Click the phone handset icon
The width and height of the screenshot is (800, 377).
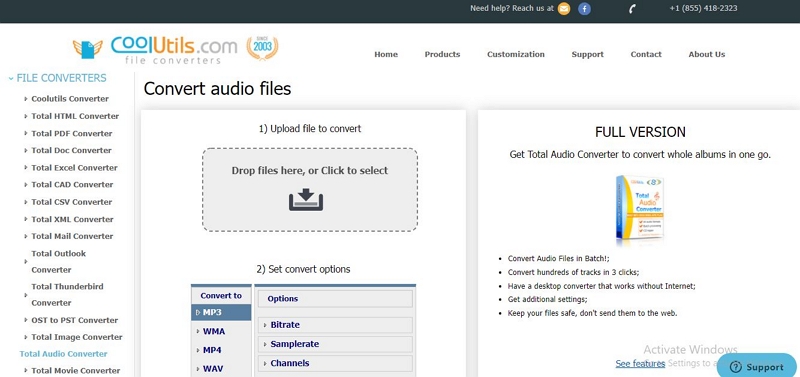click(632, 9)
